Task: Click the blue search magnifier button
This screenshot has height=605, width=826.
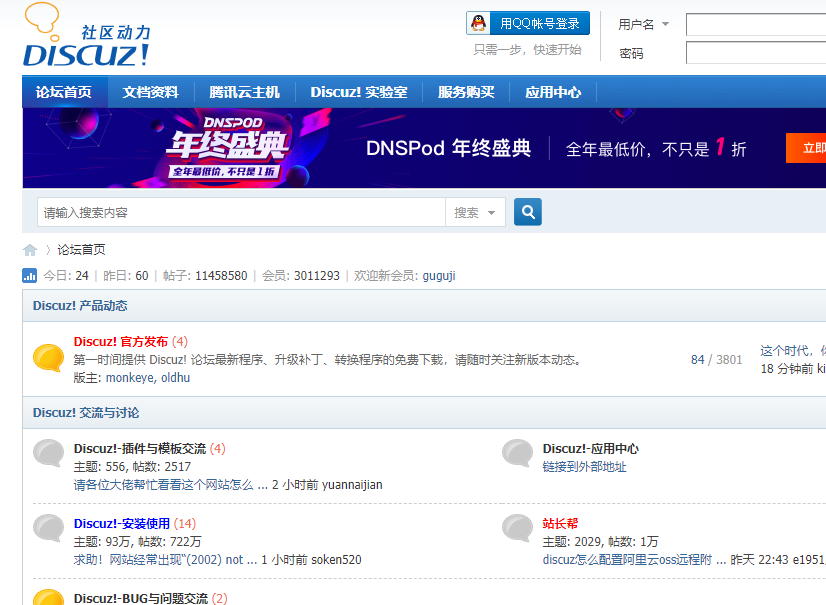Action: coord(527,212)
